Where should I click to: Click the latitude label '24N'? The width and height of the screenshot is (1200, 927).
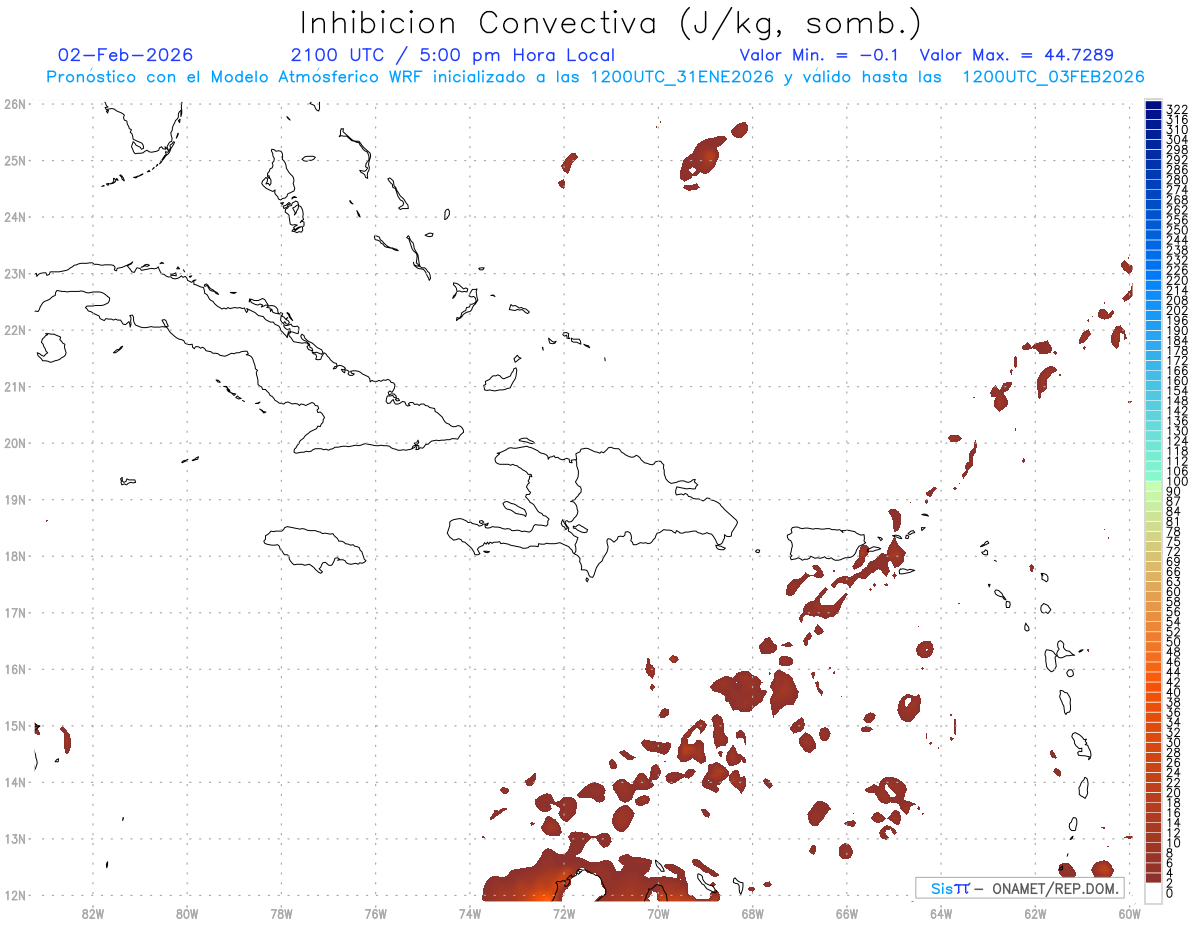click(14, 217)
